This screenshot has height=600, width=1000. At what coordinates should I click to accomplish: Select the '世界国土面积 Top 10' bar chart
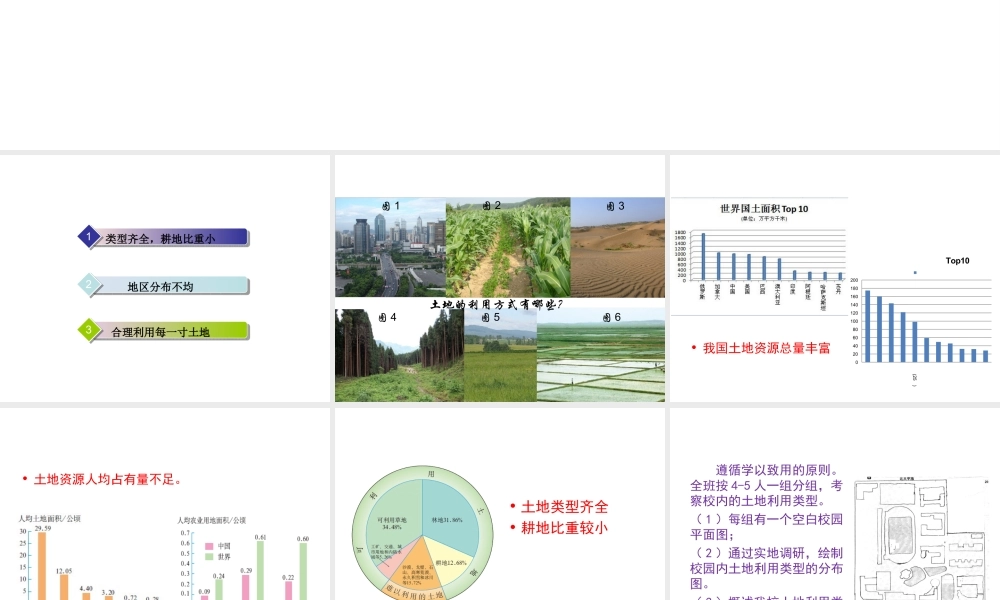pyautogui.click(x=760, y=256)
